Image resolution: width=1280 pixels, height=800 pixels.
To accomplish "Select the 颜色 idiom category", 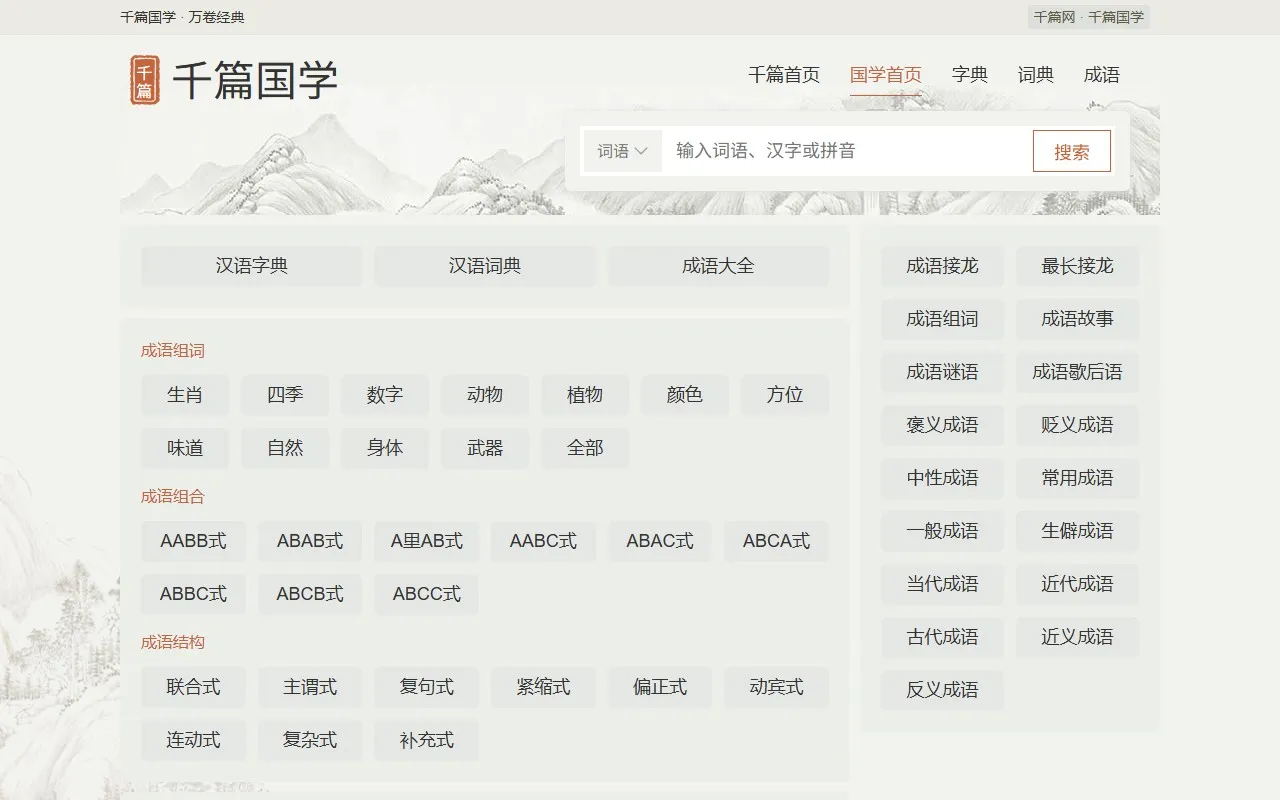I will pos(684,395).
